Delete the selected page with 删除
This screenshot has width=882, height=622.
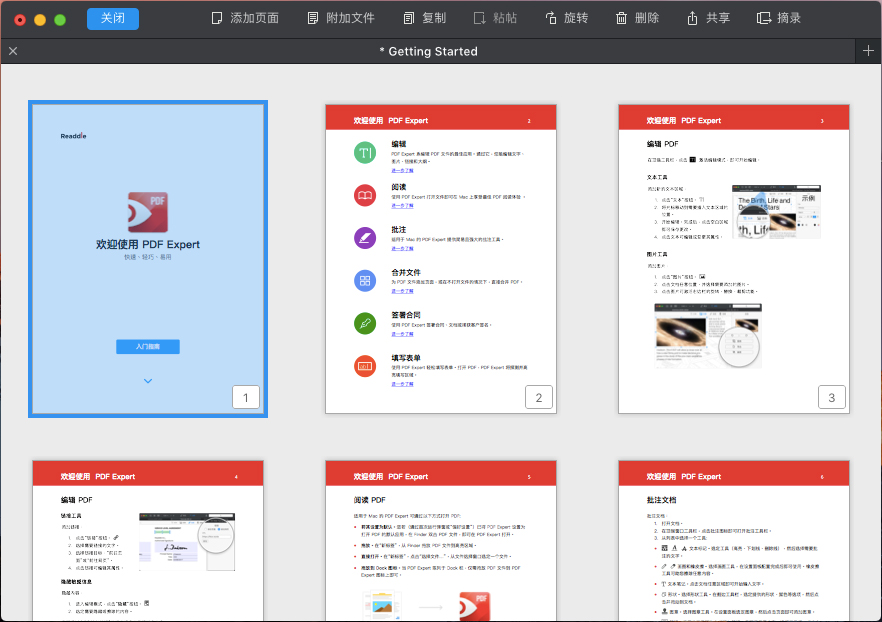637,19
